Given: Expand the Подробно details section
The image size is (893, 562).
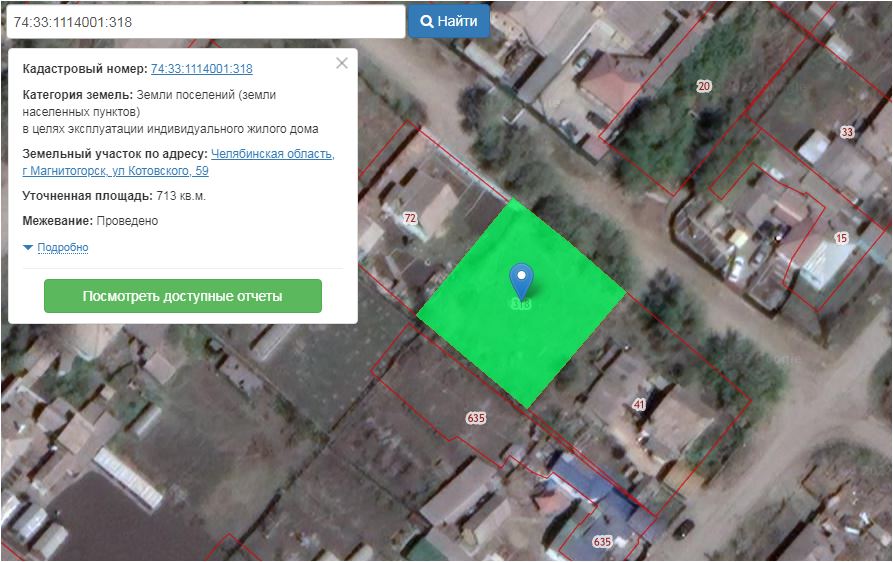Looking at the screenshot, I should pyautogui.click(x=63, y=247).
